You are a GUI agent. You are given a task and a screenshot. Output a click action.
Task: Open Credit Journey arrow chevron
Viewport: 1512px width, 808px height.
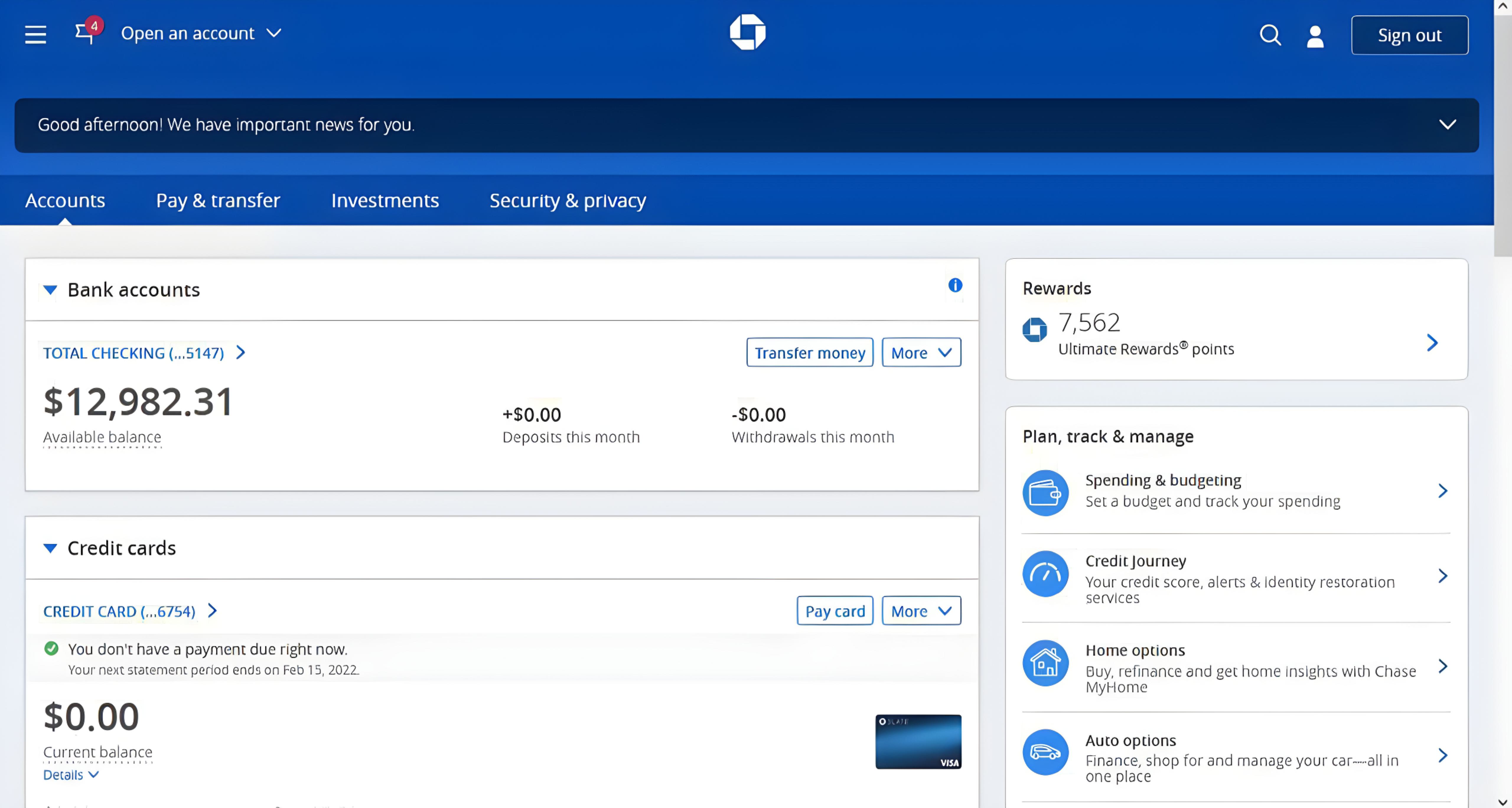(x=1443, y=576)
